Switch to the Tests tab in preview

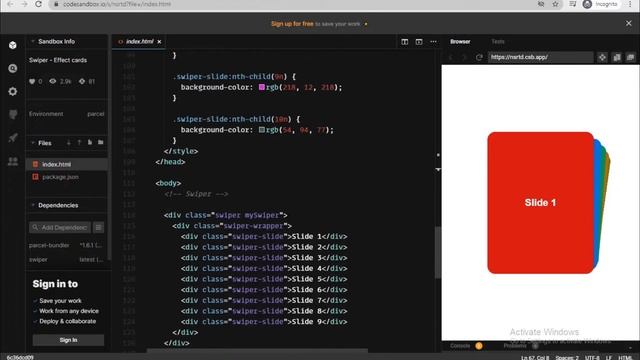pyautogui.click(x=498, y=42)
